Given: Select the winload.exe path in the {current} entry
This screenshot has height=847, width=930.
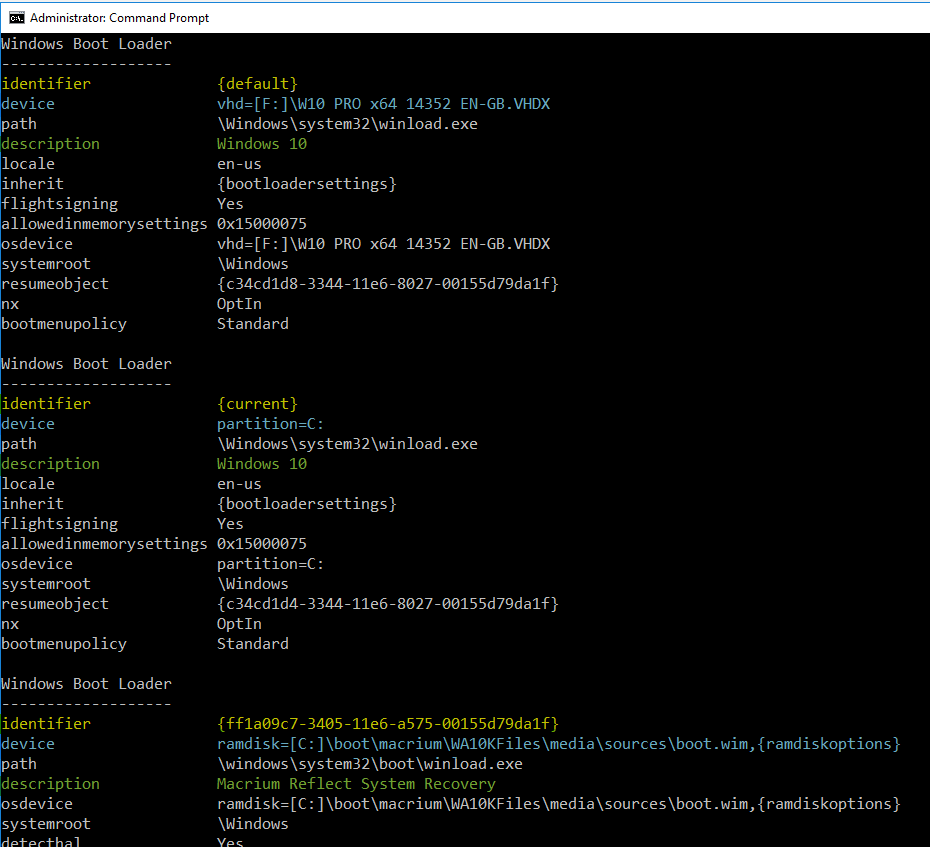Looking at the screenshot, I should pos(348,444).
